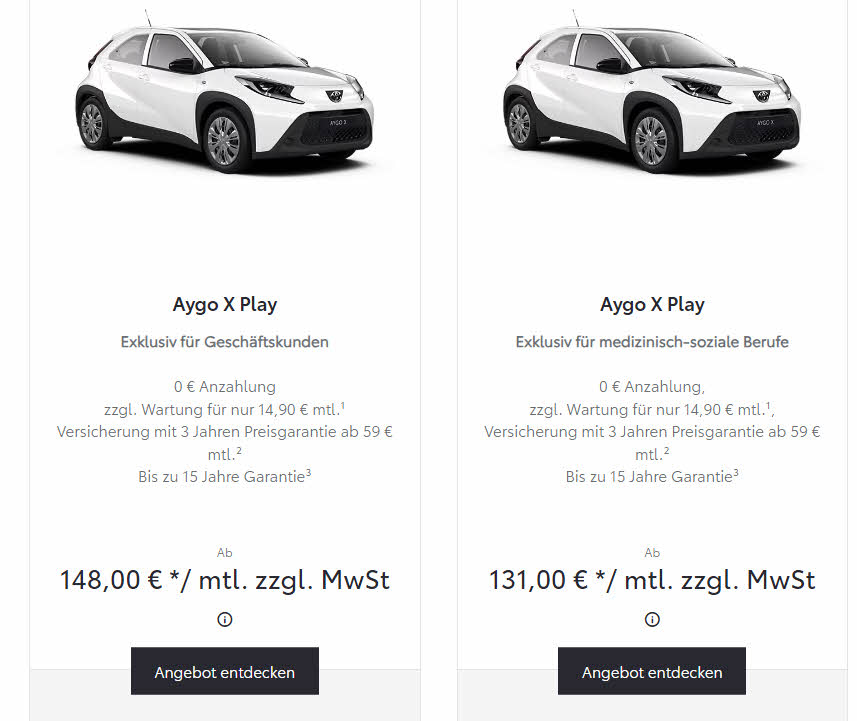Click footnote 3 after right card Garantie

736,473
